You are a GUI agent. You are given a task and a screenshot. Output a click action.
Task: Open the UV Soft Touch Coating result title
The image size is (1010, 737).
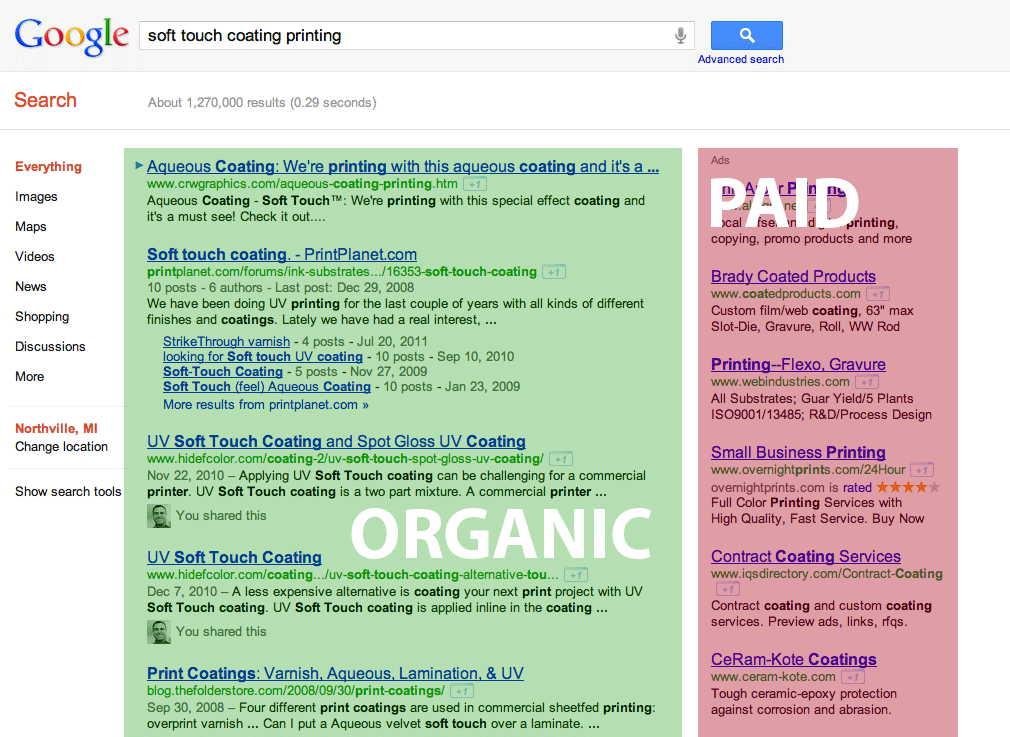(x=234, y=557)
